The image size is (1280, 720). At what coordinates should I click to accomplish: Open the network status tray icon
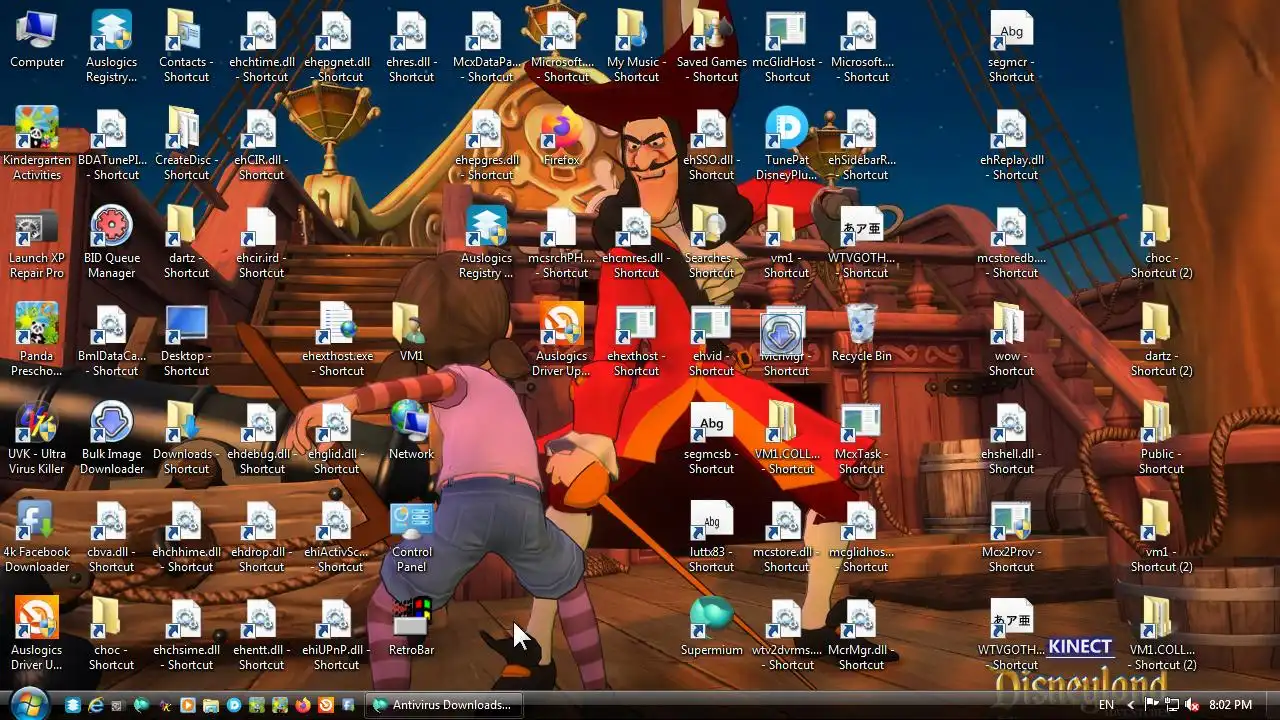[1171, 705]
